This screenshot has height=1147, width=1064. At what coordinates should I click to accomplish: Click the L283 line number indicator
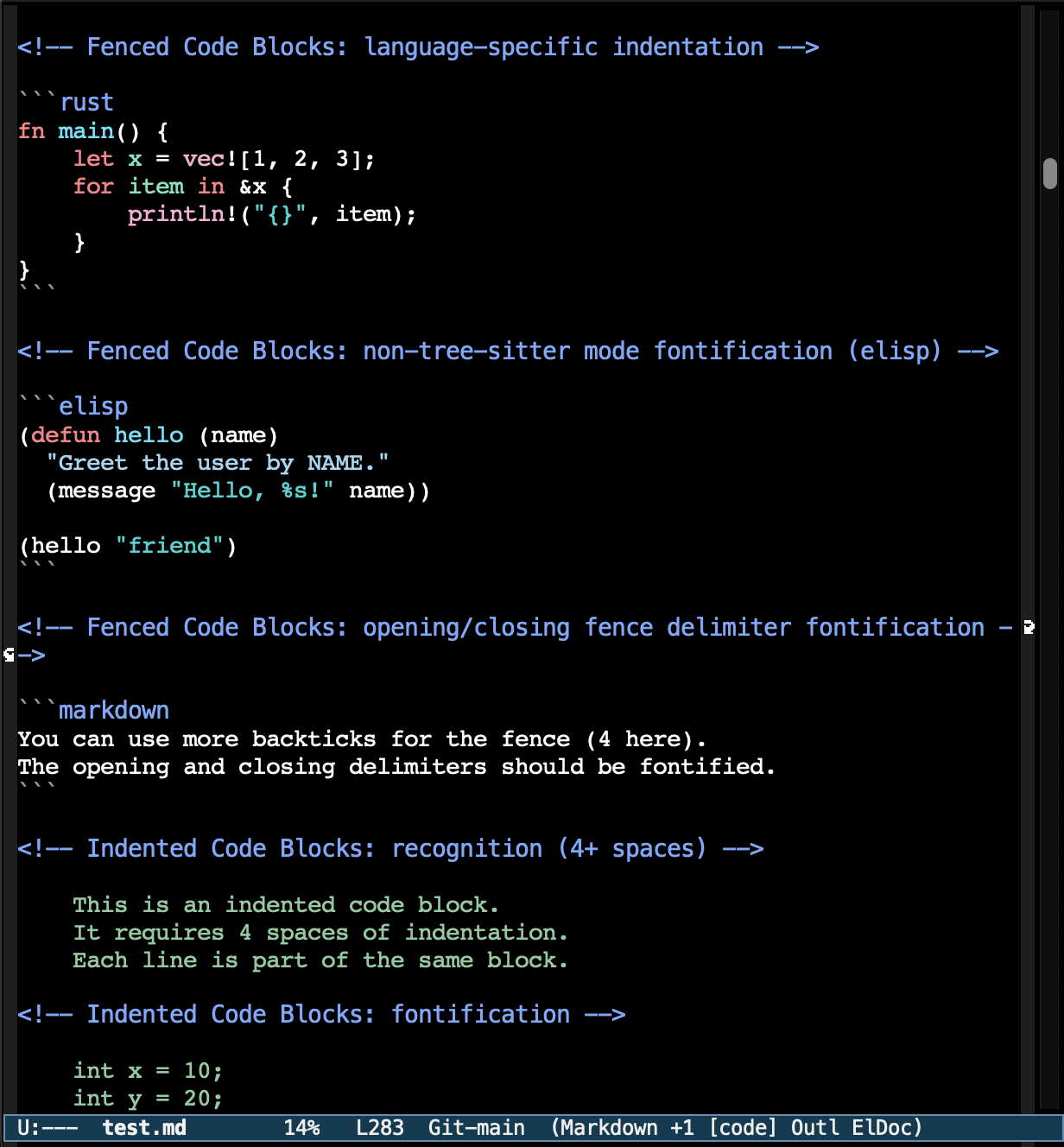pyautogui.click(x=380, y=1128)
